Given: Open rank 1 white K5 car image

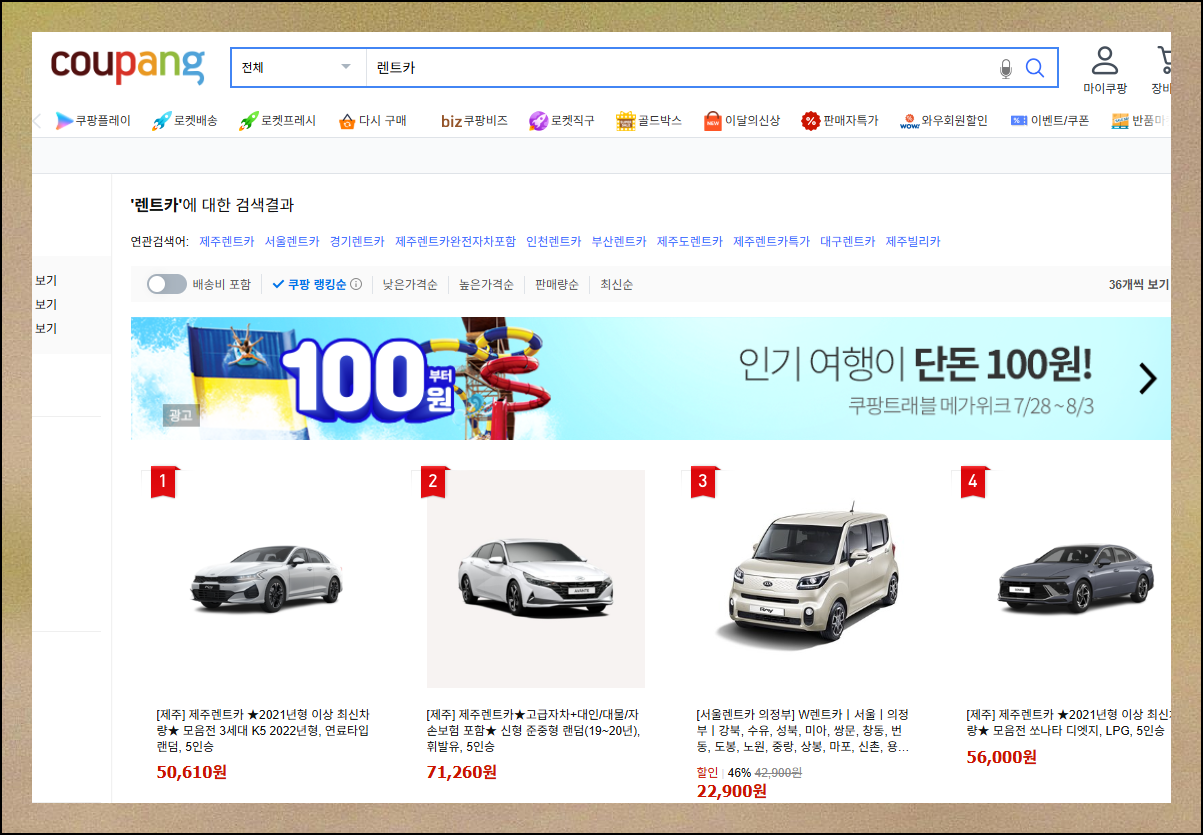Looking at the screenshot, I should tap(265, 579).
